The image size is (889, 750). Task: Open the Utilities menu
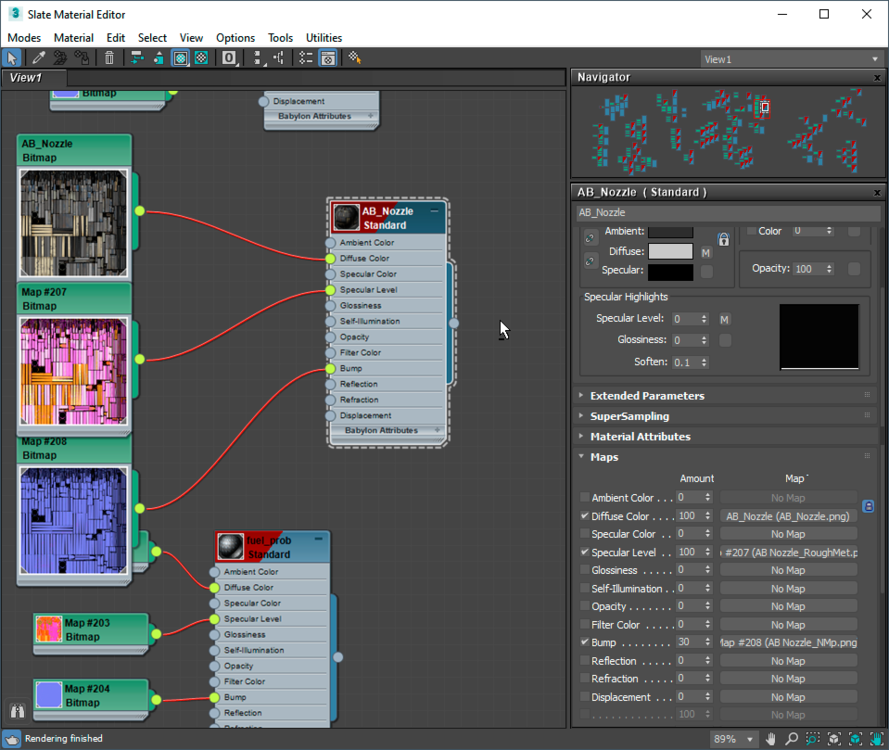click(324, 38)
